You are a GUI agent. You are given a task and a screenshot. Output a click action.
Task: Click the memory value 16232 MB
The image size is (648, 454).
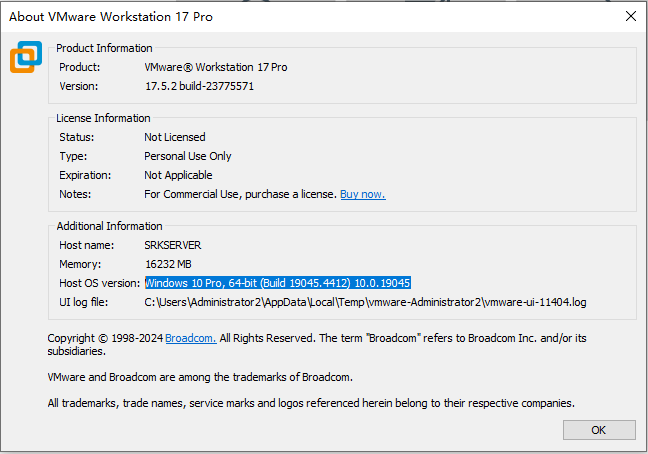click(168, 264)
